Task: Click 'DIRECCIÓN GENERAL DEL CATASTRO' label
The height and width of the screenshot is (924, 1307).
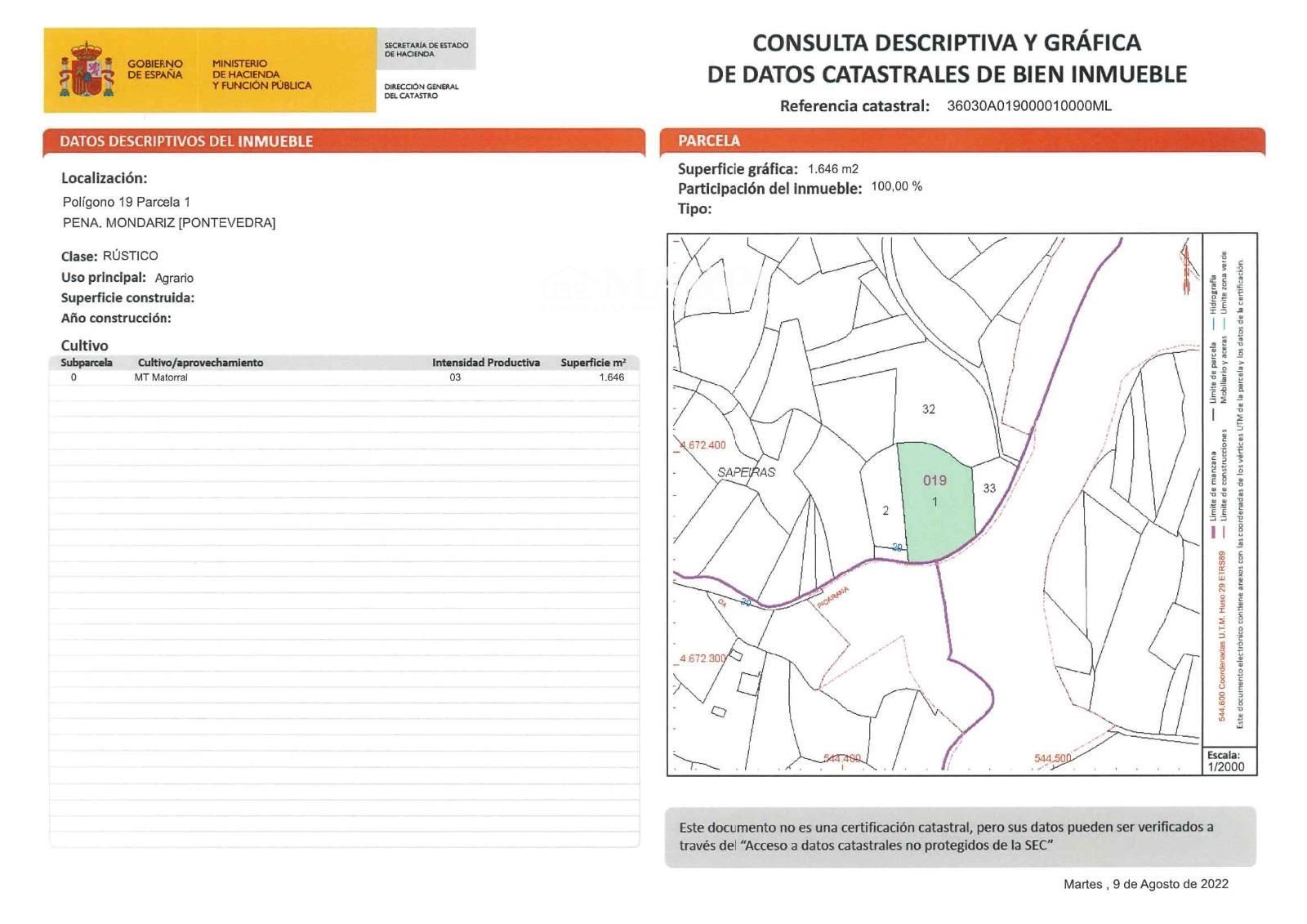Action: [421, 91]
